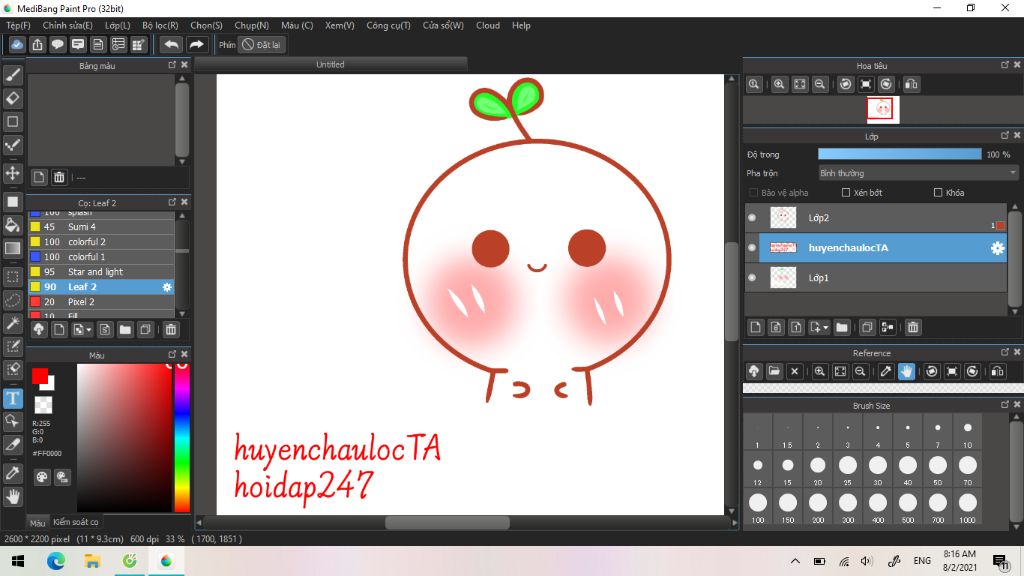Open File Explorer from the taskbar
The image size is (1024, 576).
click(92, 561)
